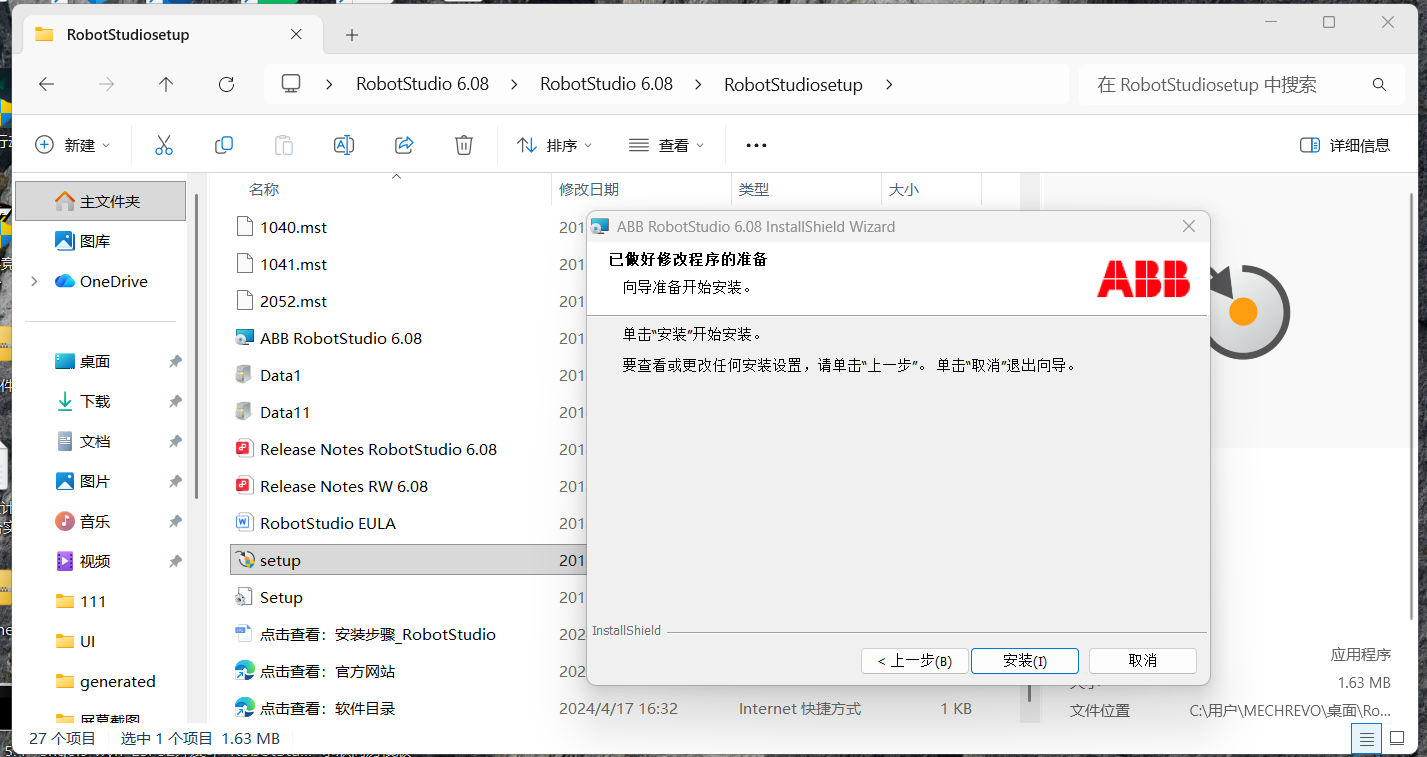Close the RobotStudiosetup tab
This screenshot has width=1427, height=757.
[296, 34]
